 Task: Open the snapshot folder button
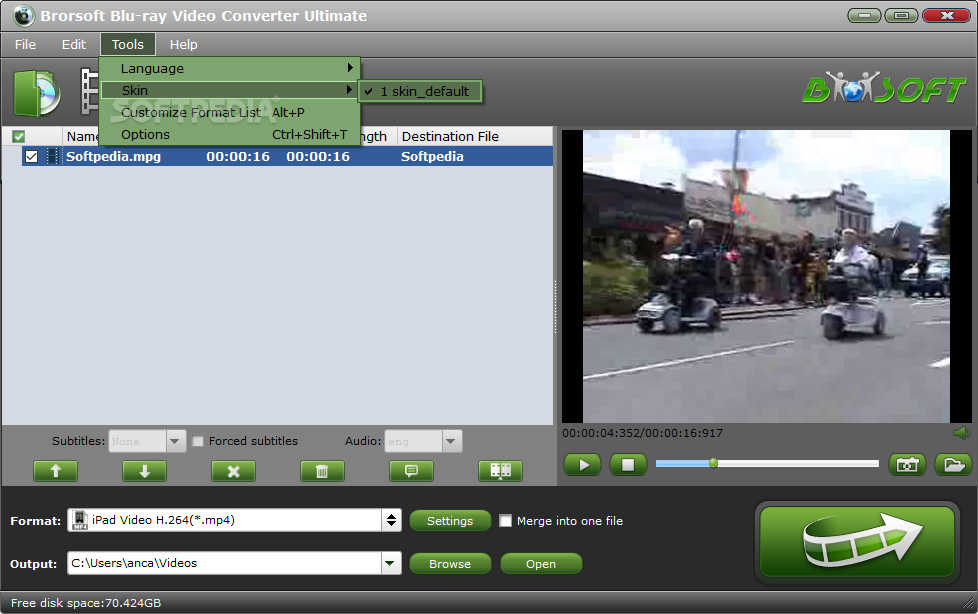(x=954, y=465)
